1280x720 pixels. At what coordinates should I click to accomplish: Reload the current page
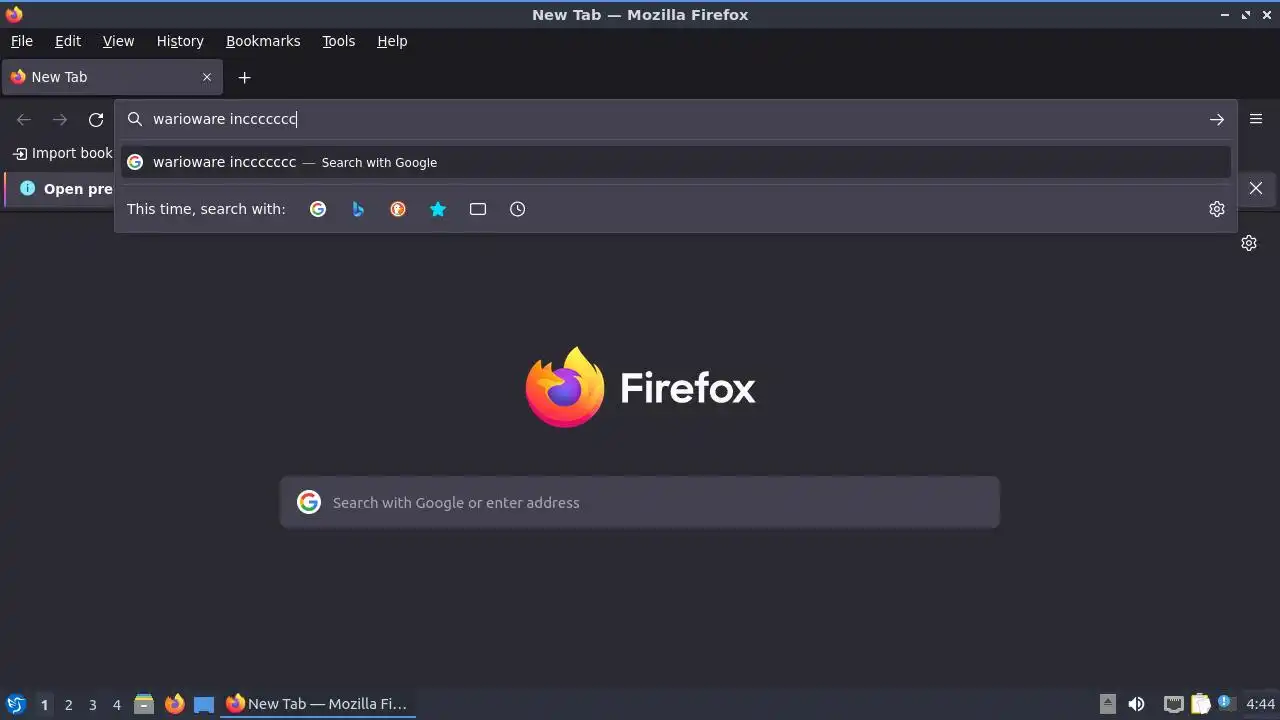(96, 120)
